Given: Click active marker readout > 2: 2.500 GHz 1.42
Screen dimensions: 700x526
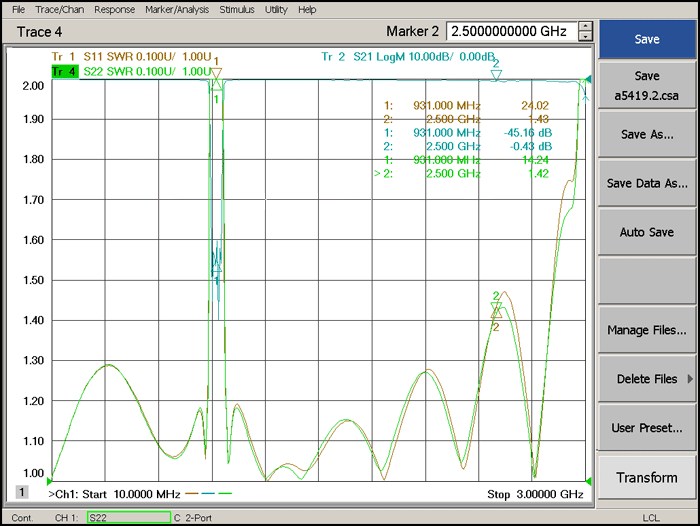Looking at the screenshot, I should pyautogui.click(x=462, y=173).
